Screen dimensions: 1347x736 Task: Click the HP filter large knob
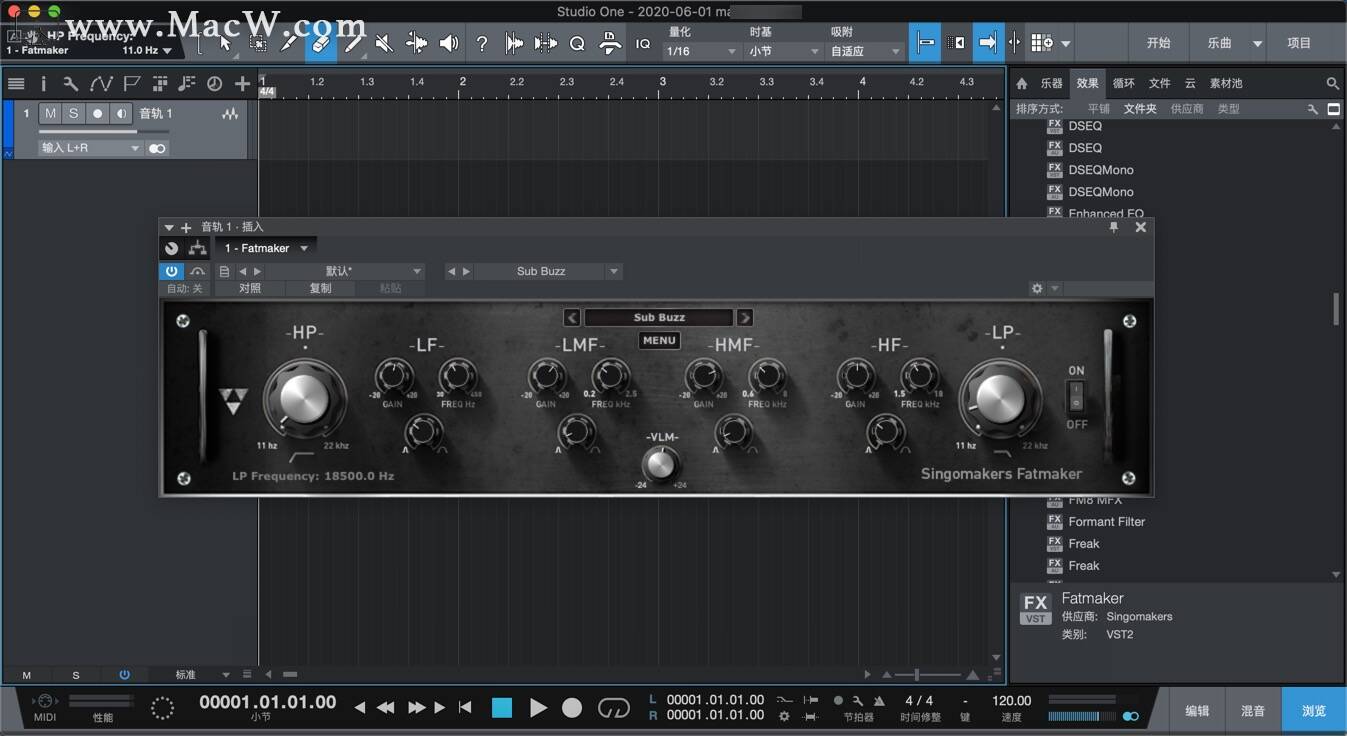(304, 398)
